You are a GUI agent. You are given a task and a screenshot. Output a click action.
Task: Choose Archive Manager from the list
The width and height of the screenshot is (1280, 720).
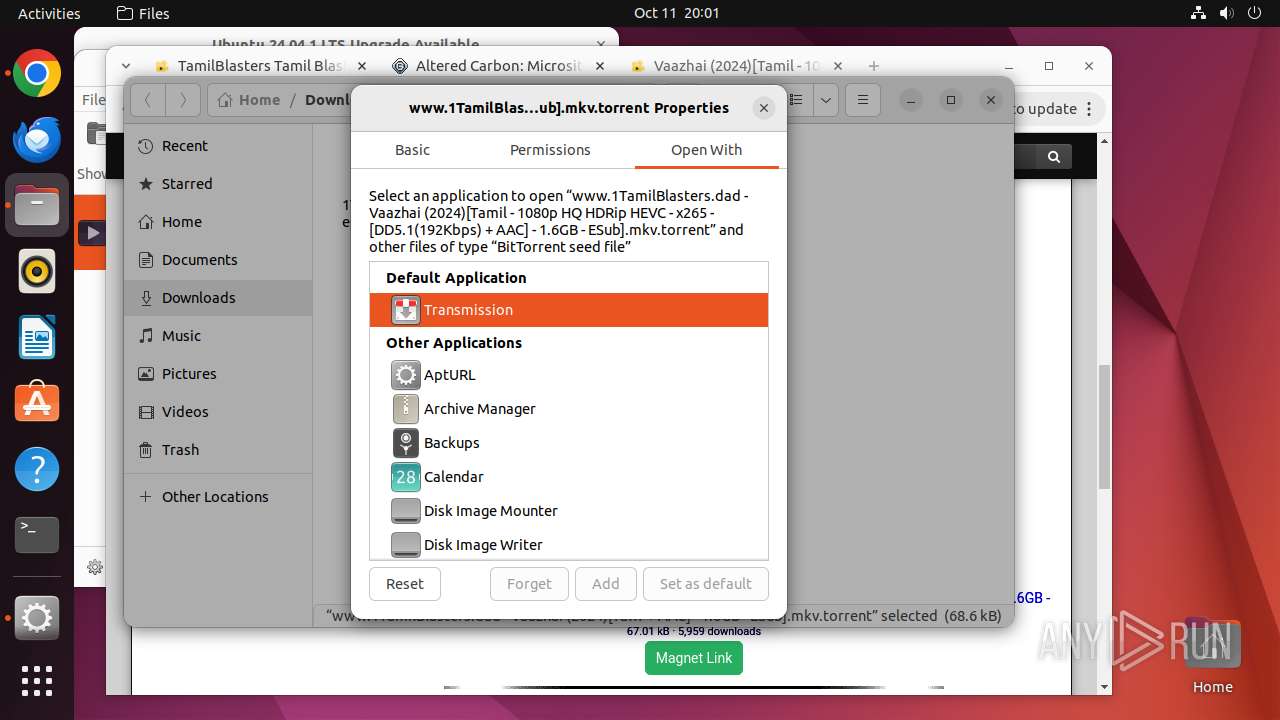(569, 409)
